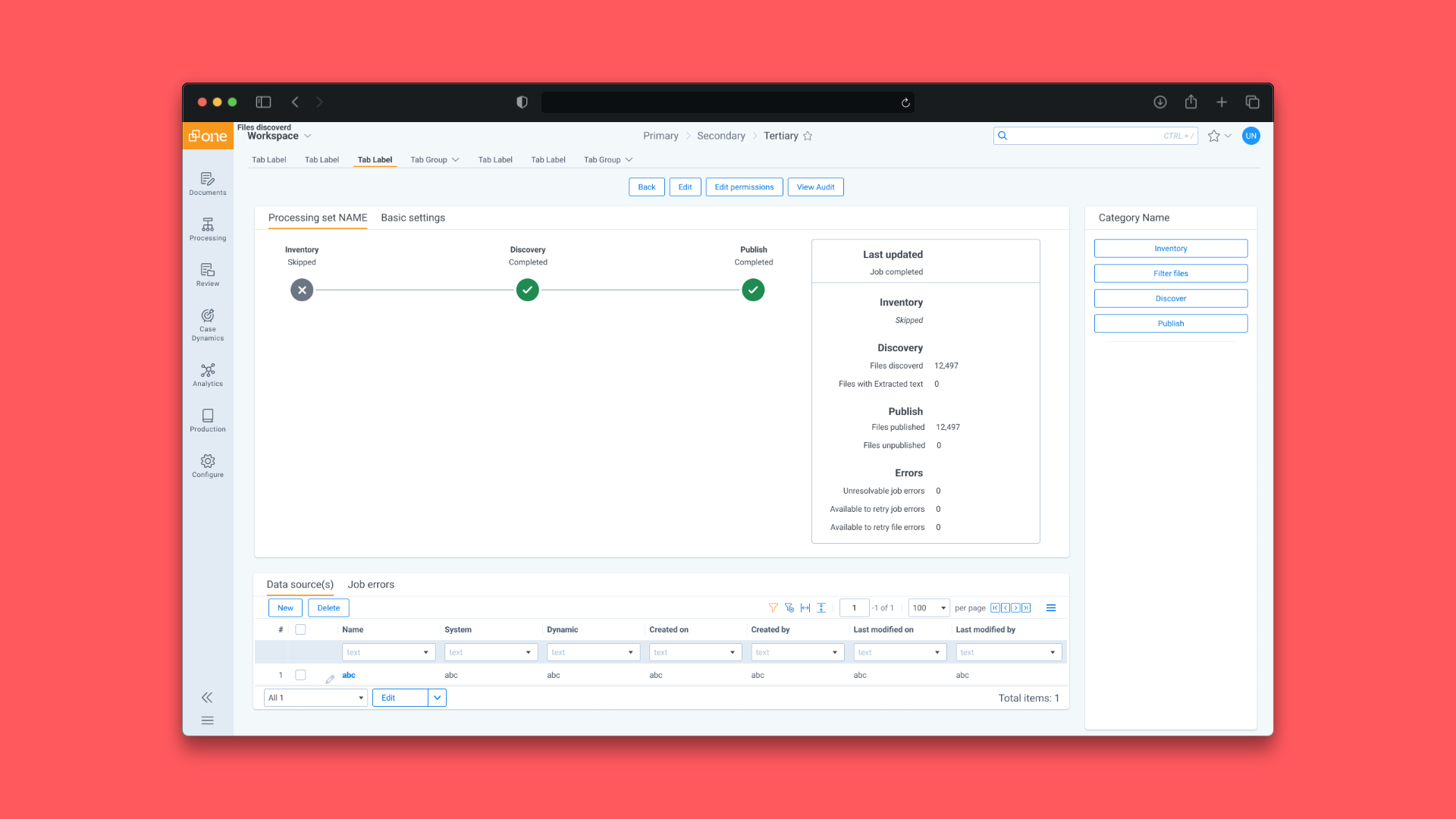Viewport: 1456px width, 819px height.
Task: Expand the Workspace dropdown chevron
Action: coord(307,136)
